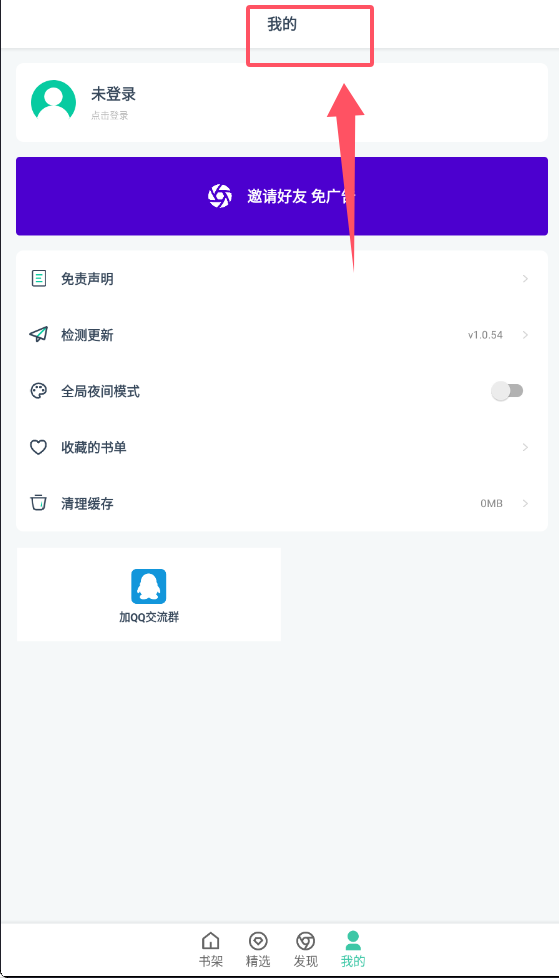559x978 pixels.
Task: Click the 加QQ交流群 label
Action: [149, 617]
